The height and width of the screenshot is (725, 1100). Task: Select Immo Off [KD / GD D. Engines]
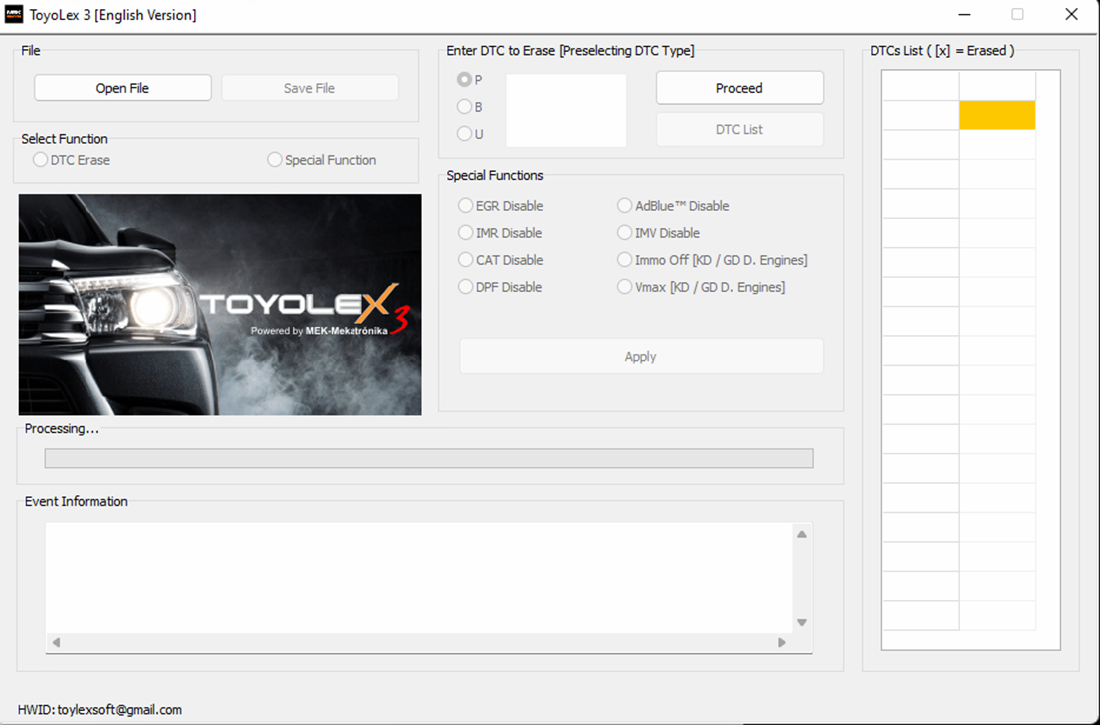(x=625, y=260)
